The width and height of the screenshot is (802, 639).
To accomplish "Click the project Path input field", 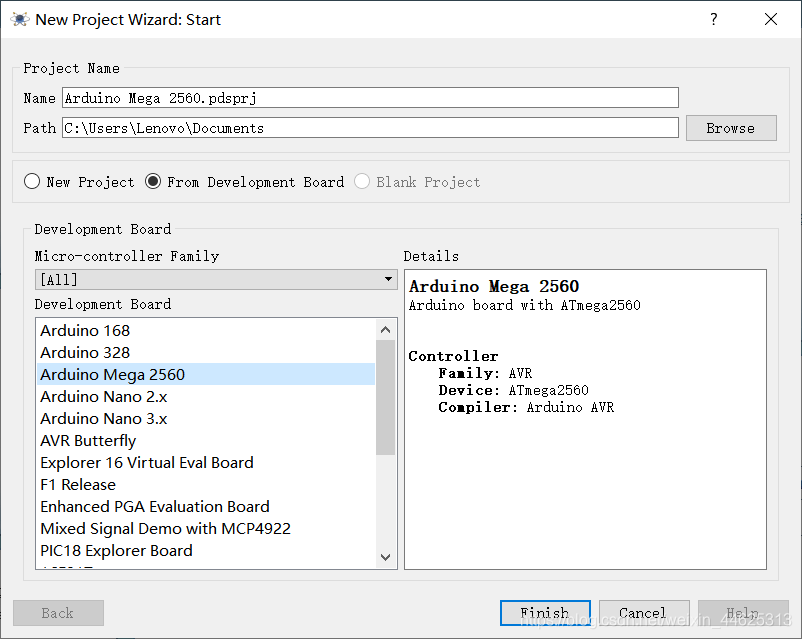I will [x=370, y=127].
